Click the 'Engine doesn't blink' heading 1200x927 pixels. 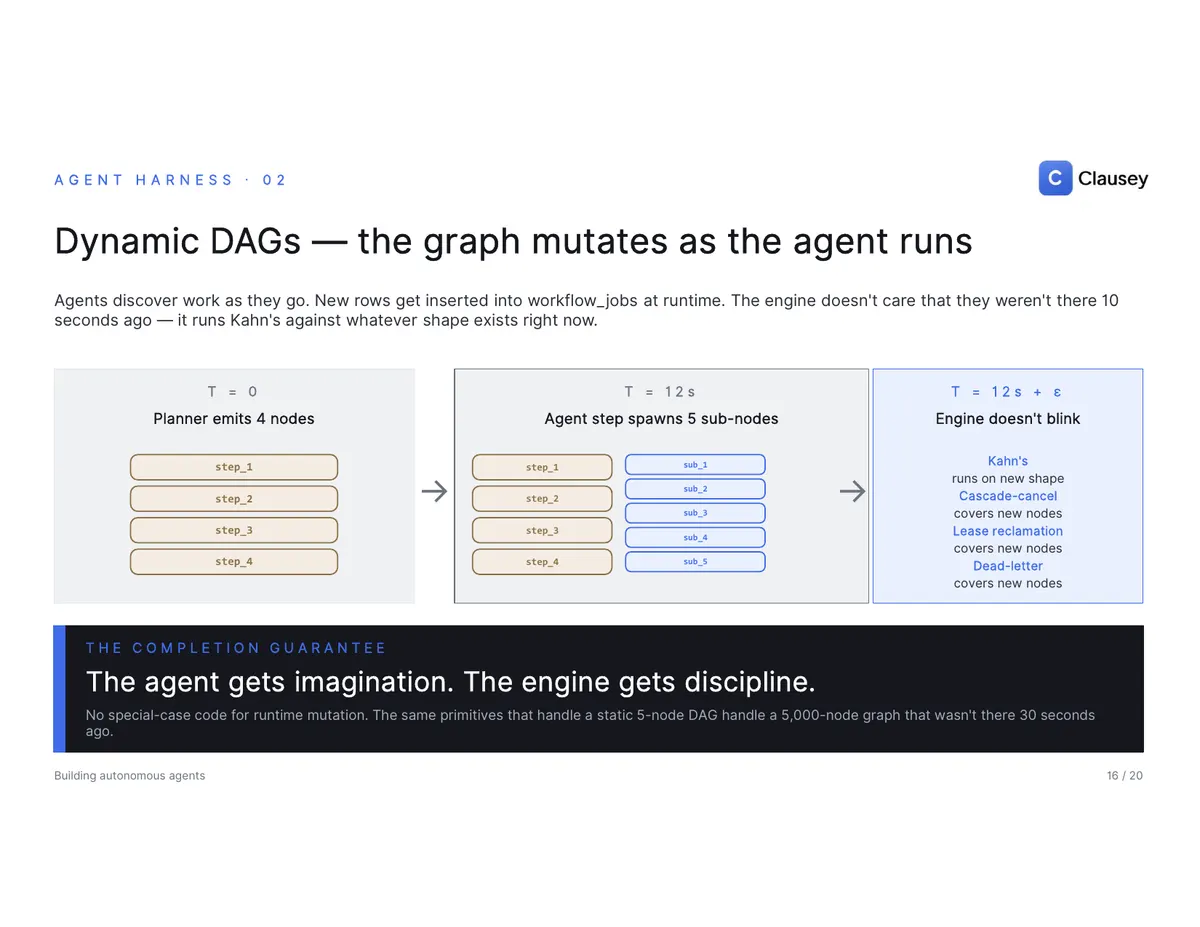coord(1008,419)
